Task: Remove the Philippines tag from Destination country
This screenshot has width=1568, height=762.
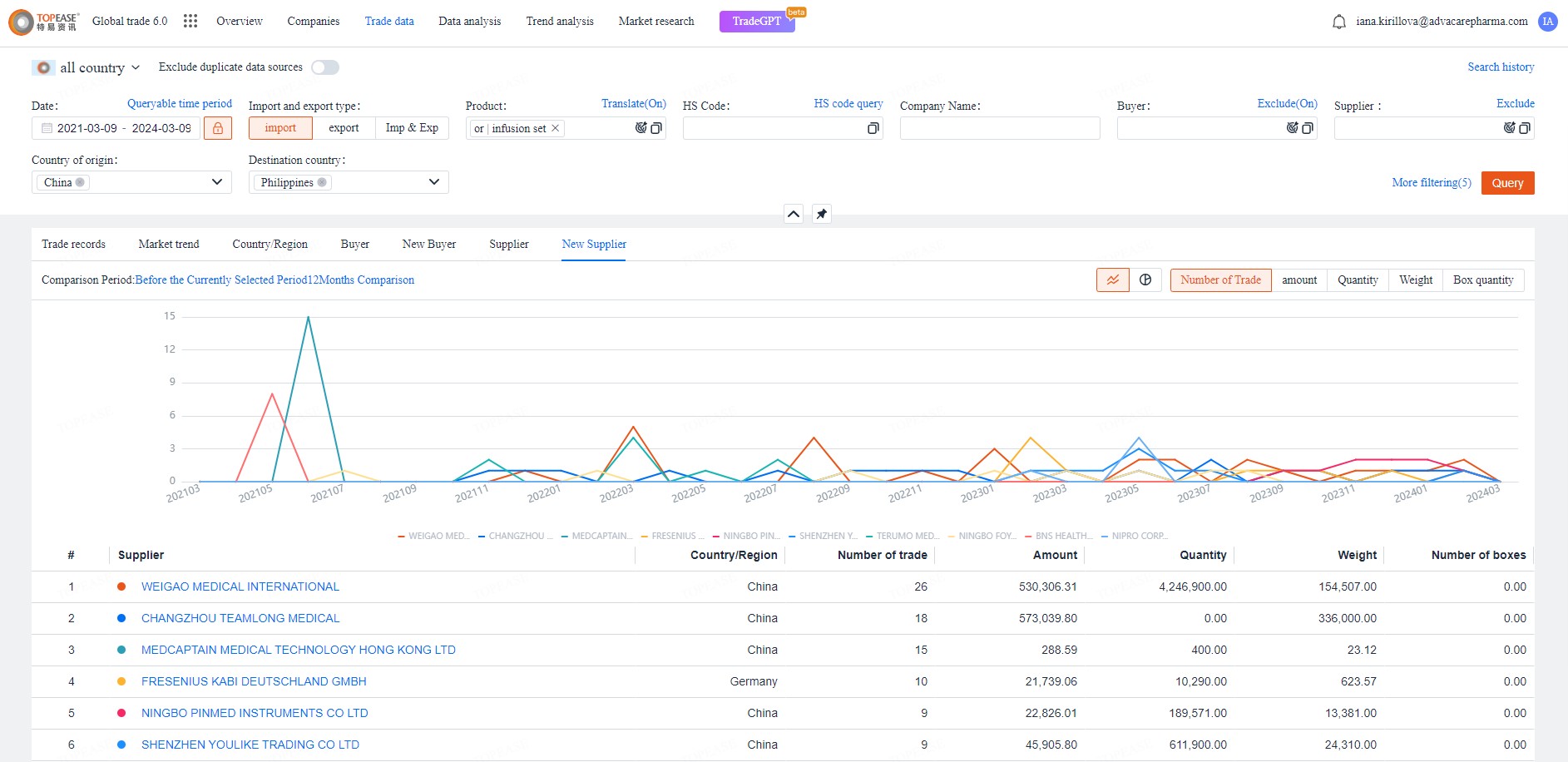Action: point(322,182)
